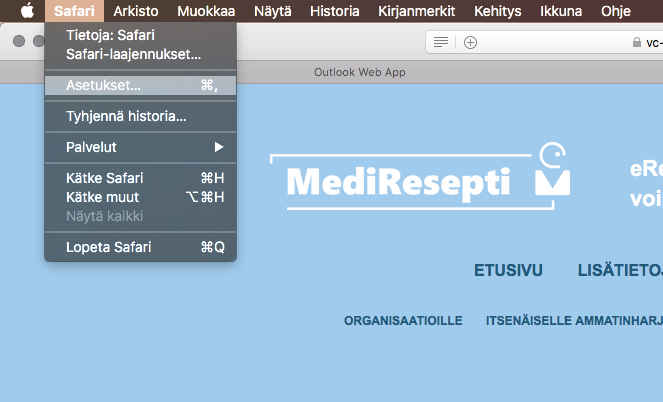Click the padlock icon in address bar
663x402 pixels.
pos(636,42)
